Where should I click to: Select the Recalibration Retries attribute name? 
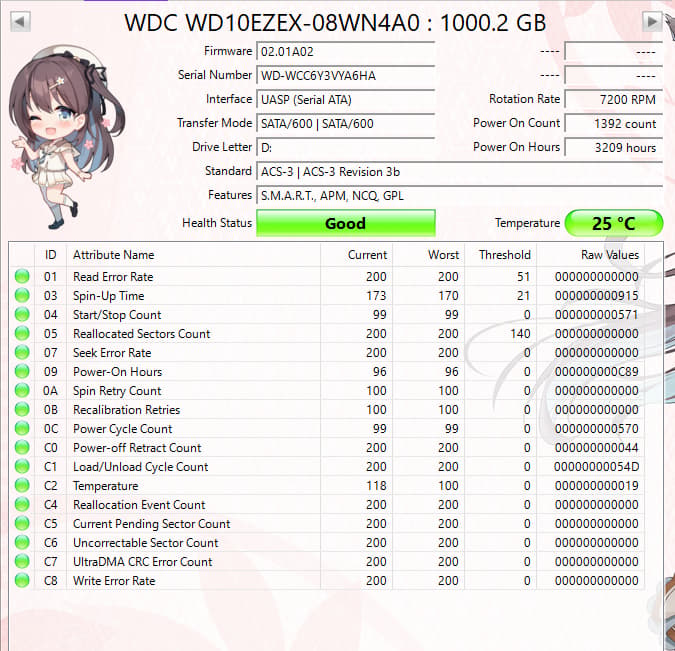point(127,409)
